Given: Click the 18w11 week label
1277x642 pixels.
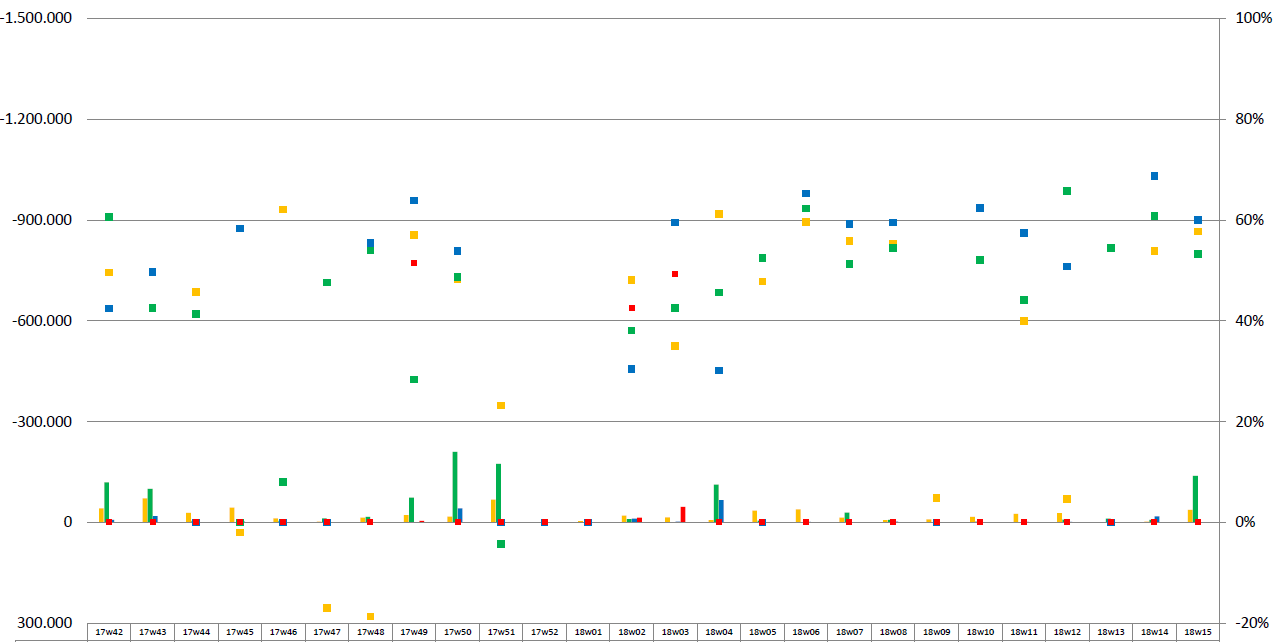Looking at the screenshot, I should coord(1023,632).
